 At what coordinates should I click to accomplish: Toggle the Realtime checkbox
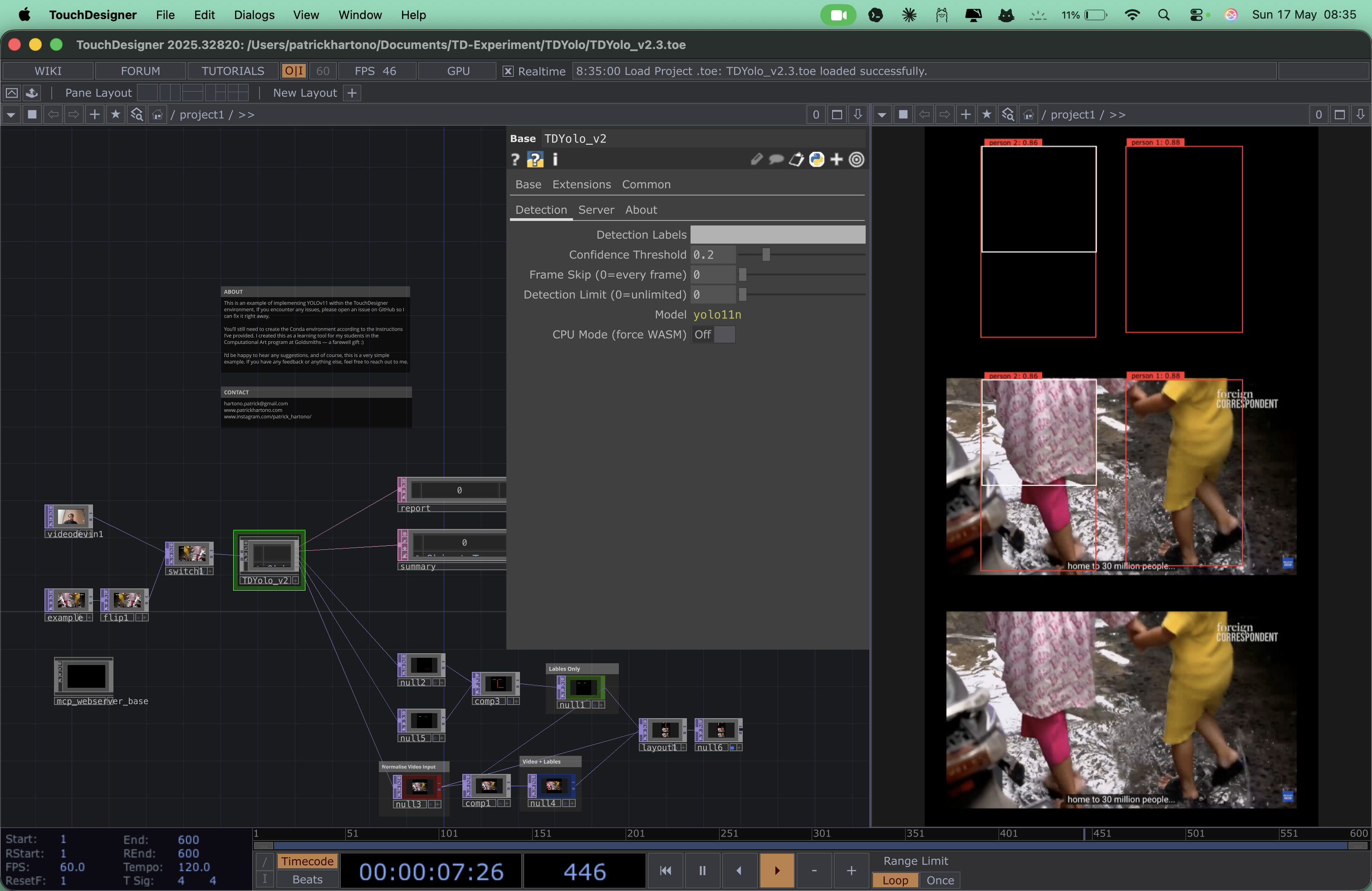coord(508,71)
